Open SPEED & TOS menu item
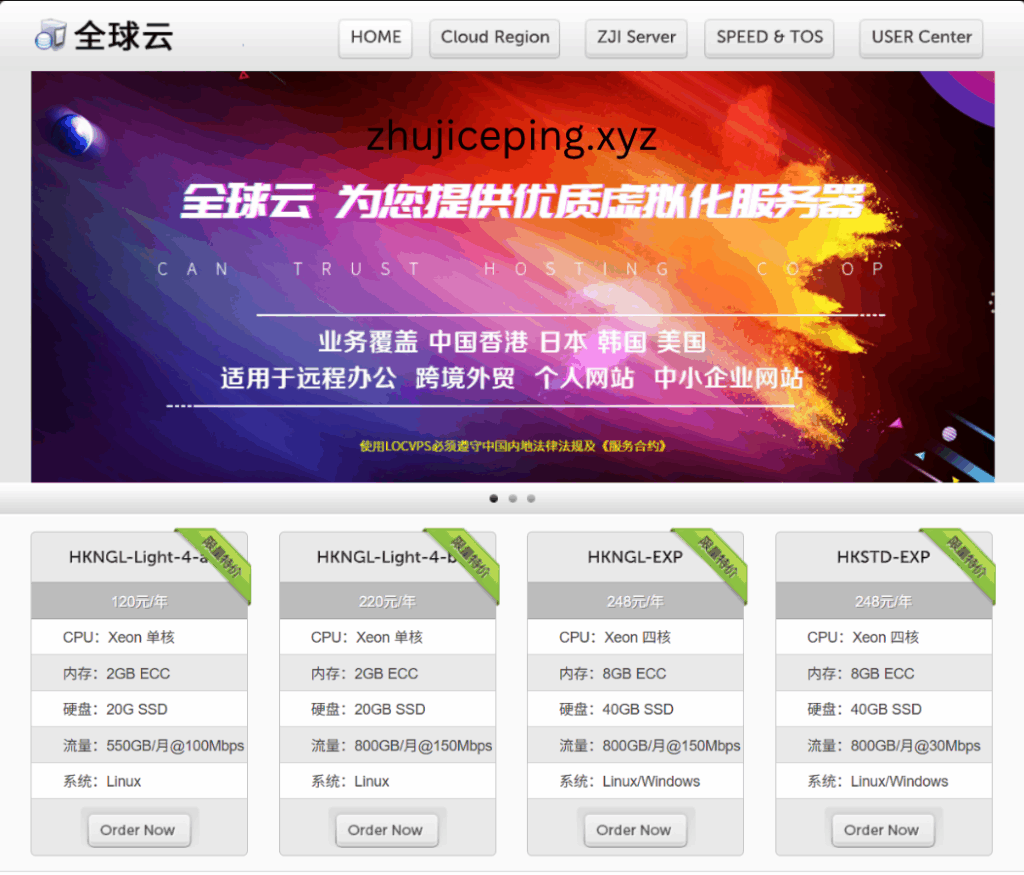Image resolution: width=1024 pixels, height=875 pixels. [769, 38]
